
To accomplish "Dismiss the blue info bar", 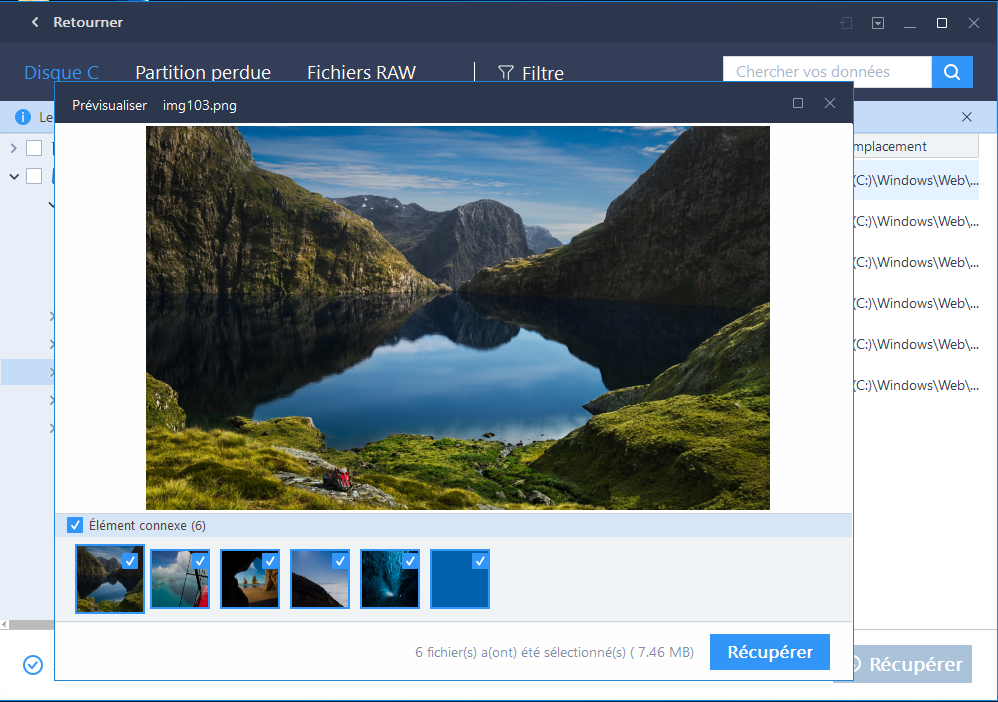I will tap(966, 117).
